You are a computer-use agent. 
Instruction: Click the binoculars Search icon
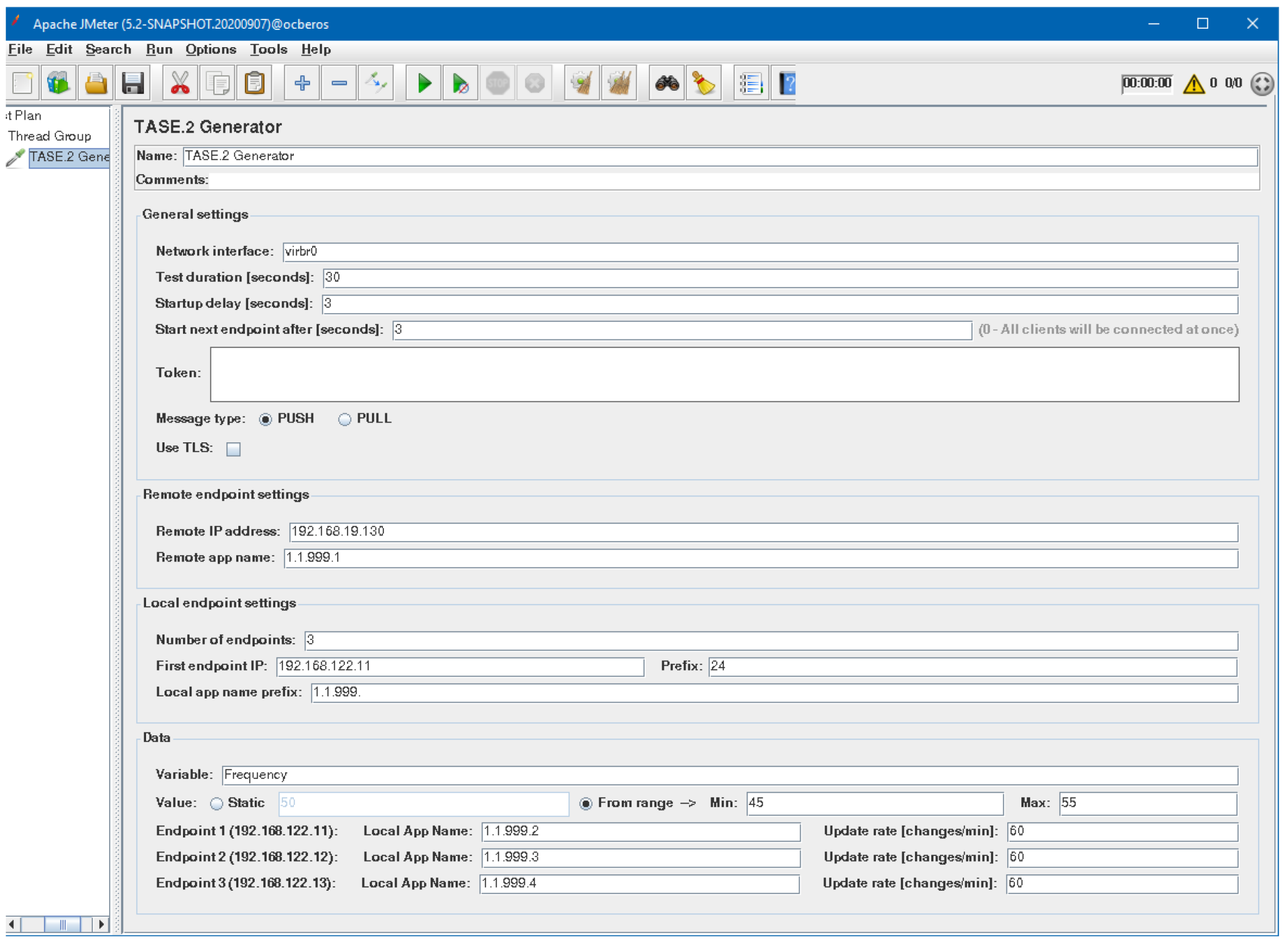pyautogui.click(x=666, y=84)
